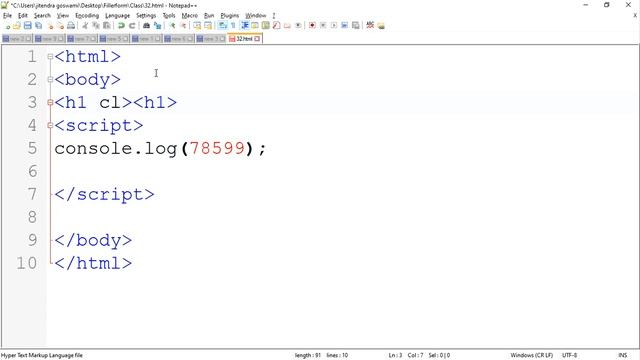The width and height of the screenshot is (640, 360).
Task: Click the Zoom In toolbar icon
Action: tap(172, 26)
